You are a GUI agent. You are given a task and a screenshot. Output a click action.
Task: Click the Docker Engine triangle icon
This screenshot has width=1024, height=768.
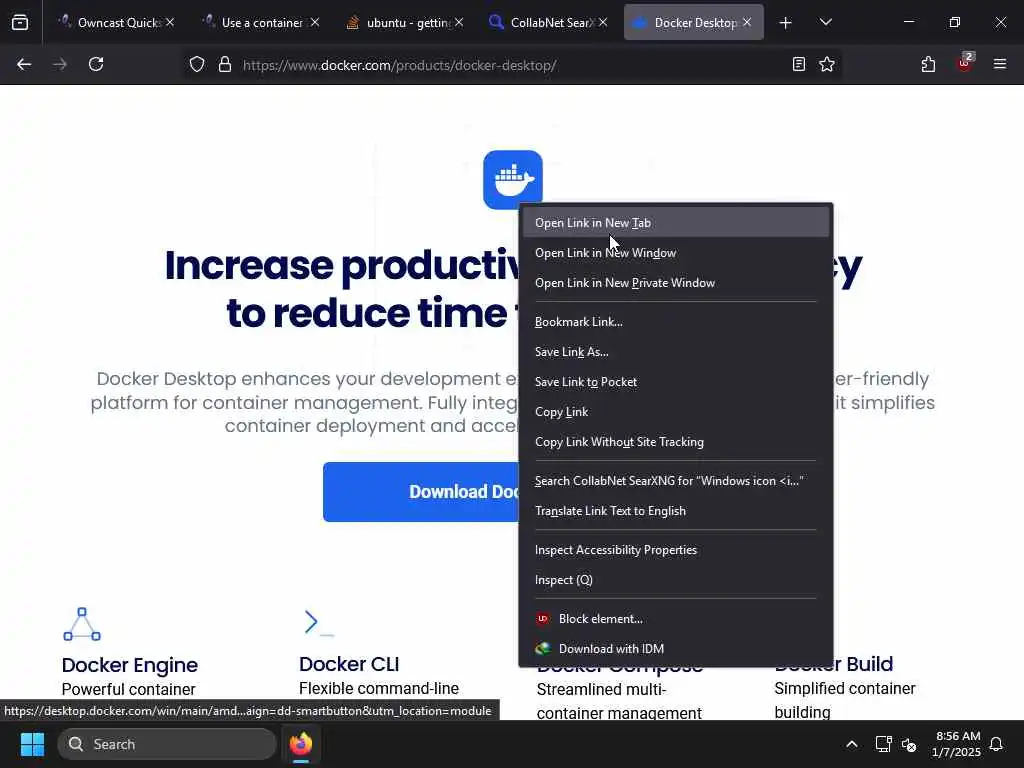tap(82, 624)
